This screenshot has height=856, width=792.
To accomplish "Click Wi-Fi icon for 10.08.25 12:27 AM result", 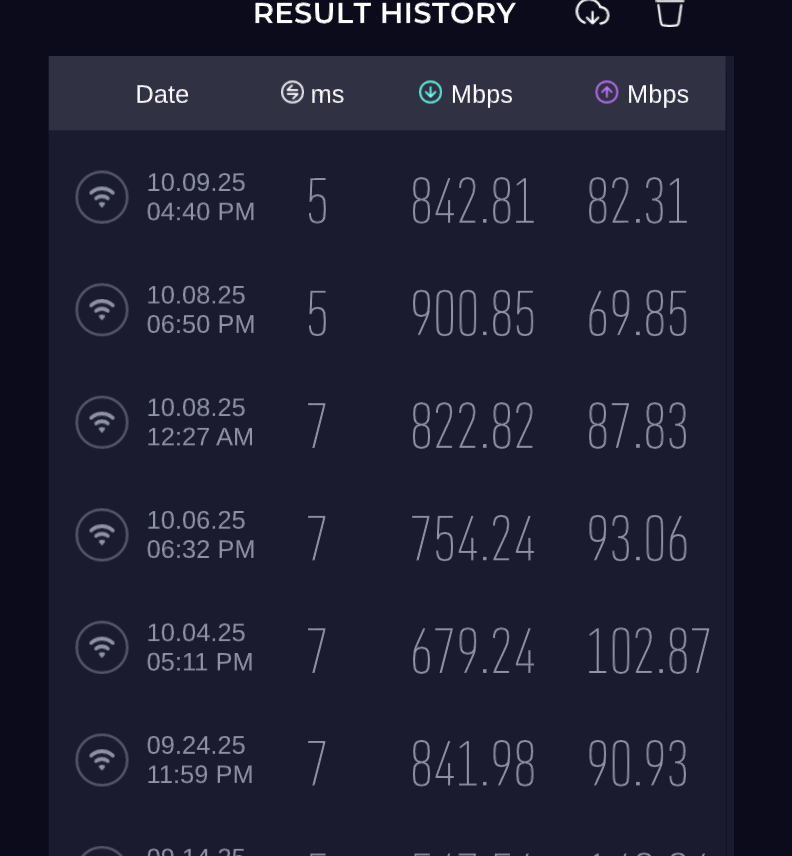I will pos(102,422).
